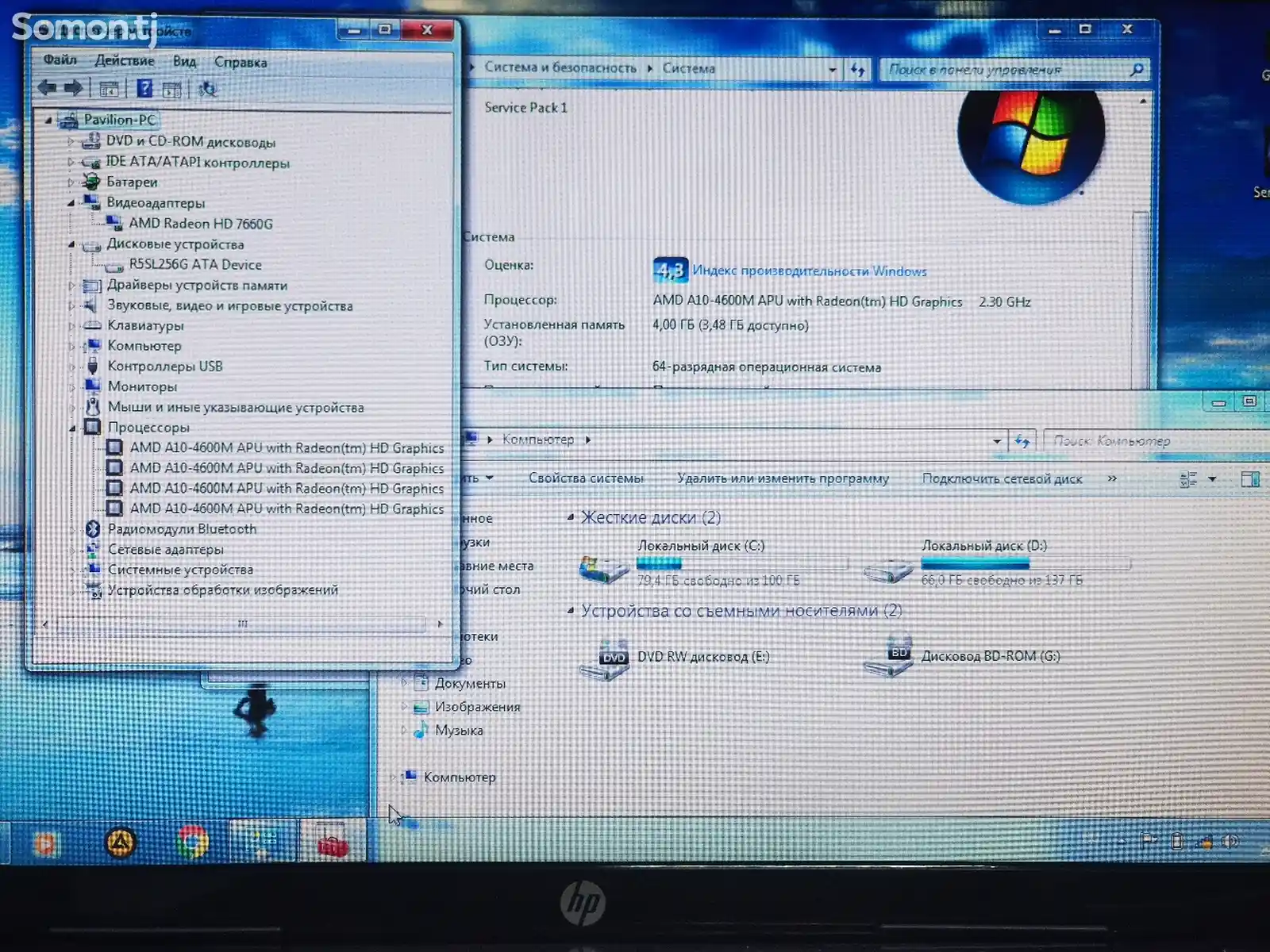This screenshot has width=1270, height=952.
Task: Open the Help icon in Device Manager toolbar
Action: pyautogui.click(x=144, y=89)
